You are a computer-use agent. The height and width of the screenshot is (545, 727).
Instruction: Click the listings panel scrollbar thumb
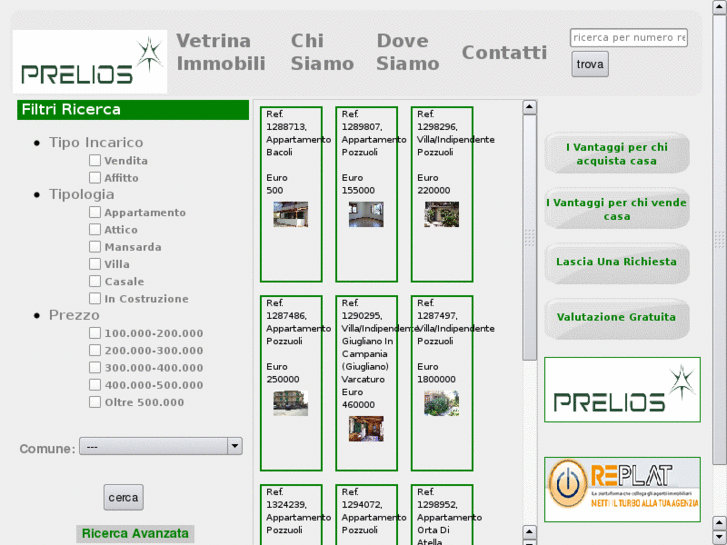pyautogui.click(x=529, y=237)
